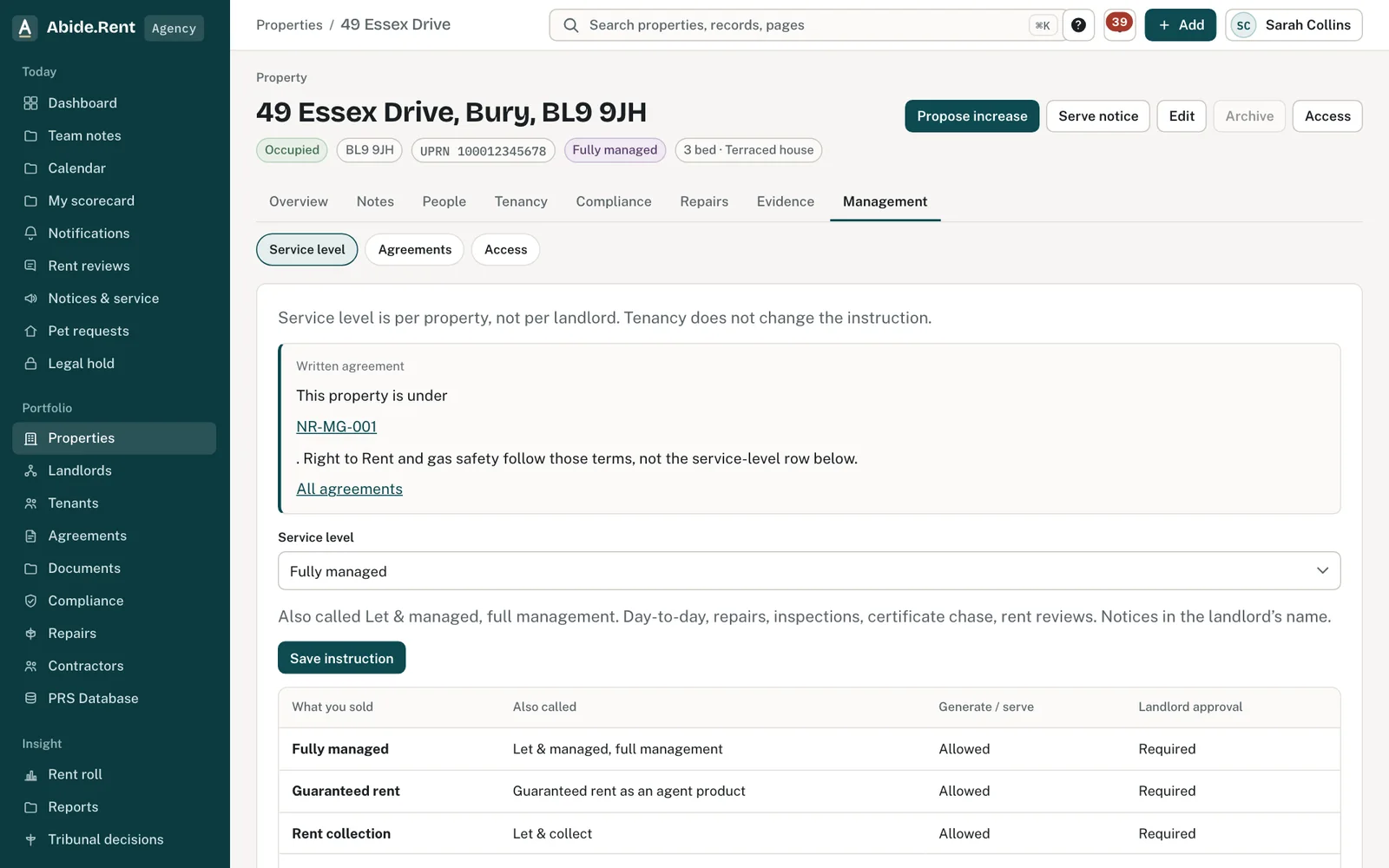The height and width of the screenshot is (868, 1389).
Task: Open Pet requests house icon
Action: coord(30,331)
